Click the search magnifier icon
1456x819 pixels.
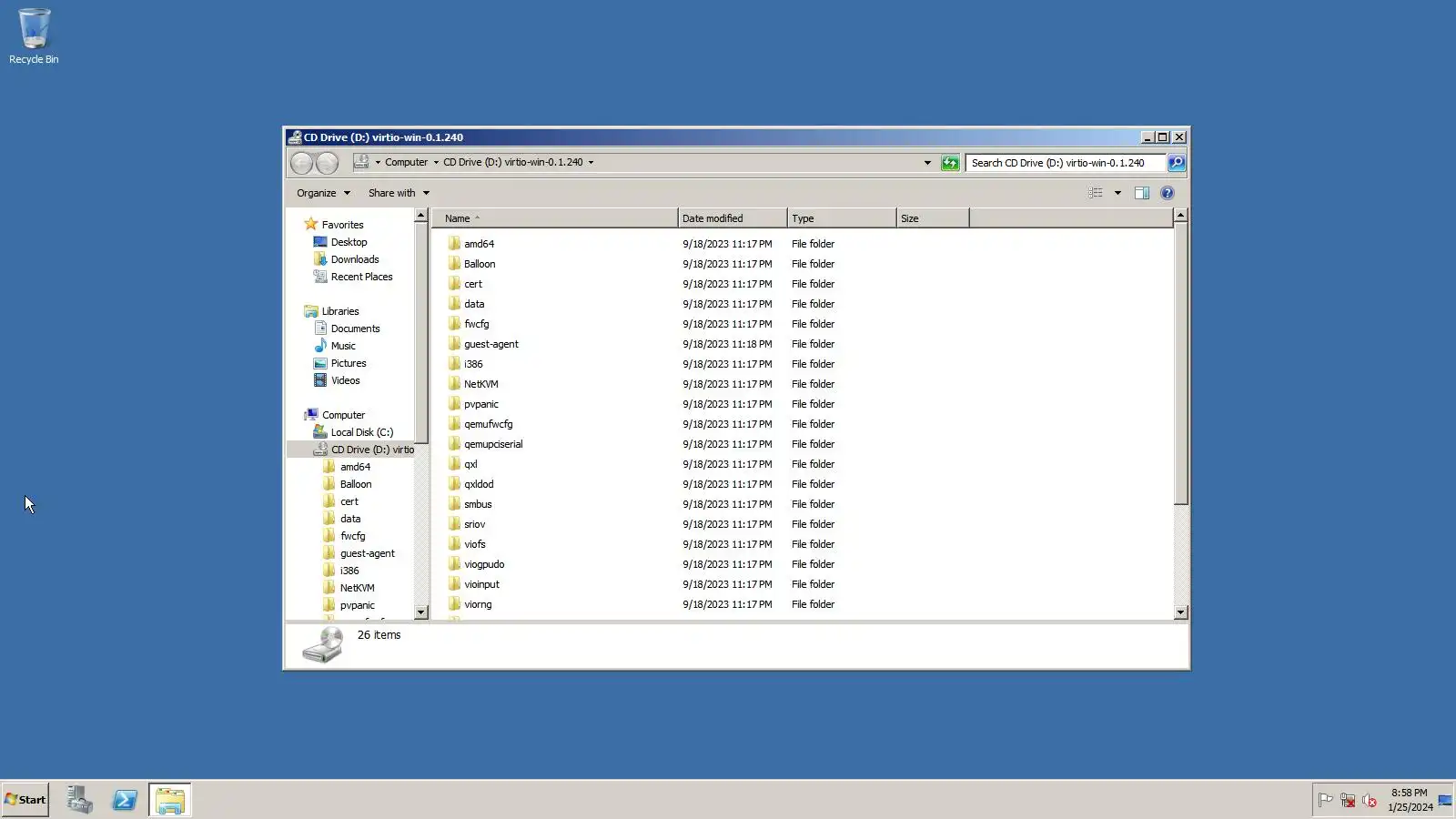[1176, 163]
